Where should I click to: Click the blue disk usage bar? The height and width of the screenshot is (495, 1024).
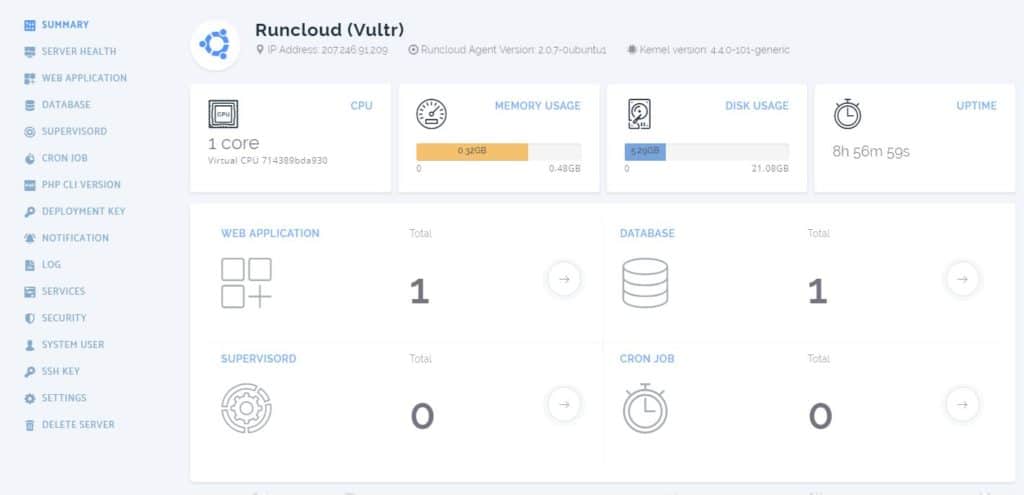point(645,152)
